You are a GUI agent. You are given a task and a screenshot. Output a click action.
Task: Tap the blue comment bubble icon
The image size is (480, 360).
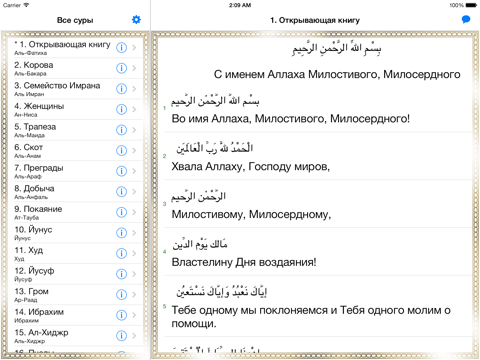tap(466, 19)
